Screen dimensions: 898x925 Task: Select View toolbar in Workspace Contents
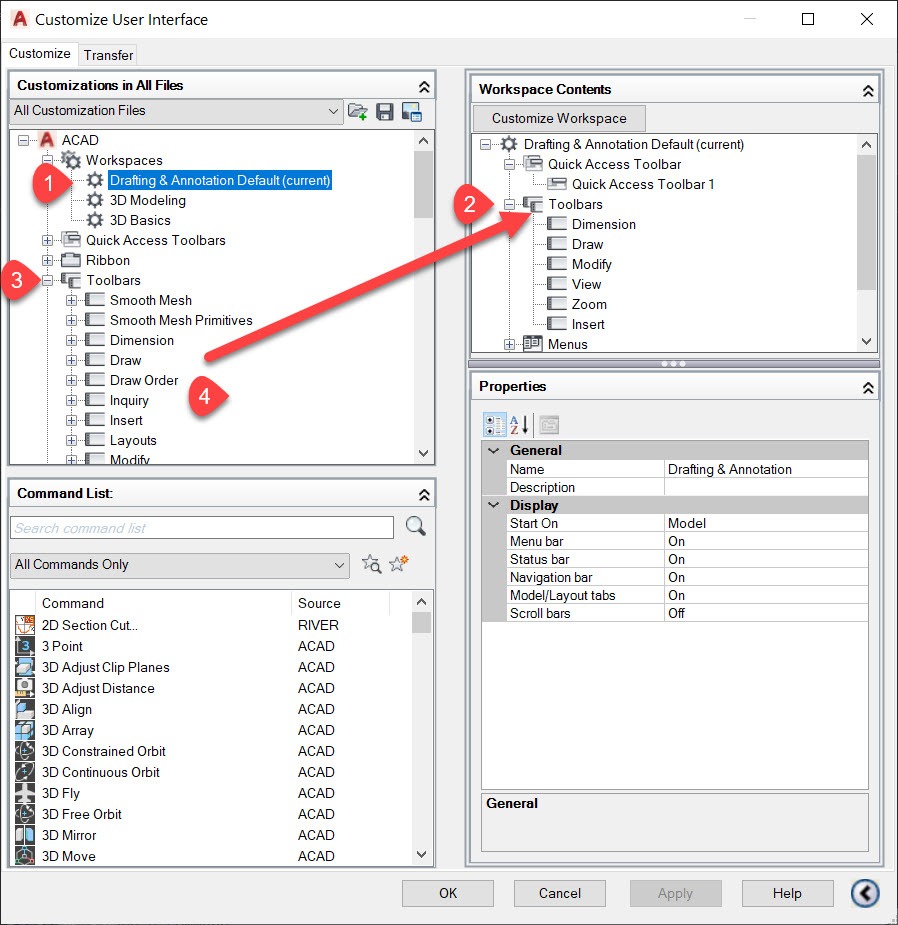click(586, 284)
